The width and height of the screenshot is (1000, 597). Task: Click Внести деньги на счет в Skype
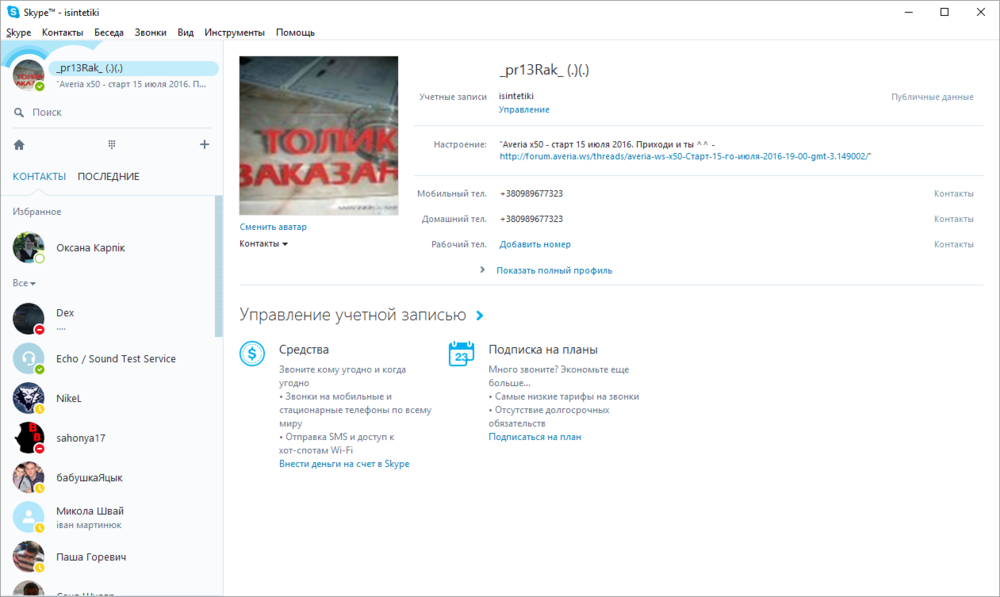pos(344,464)
